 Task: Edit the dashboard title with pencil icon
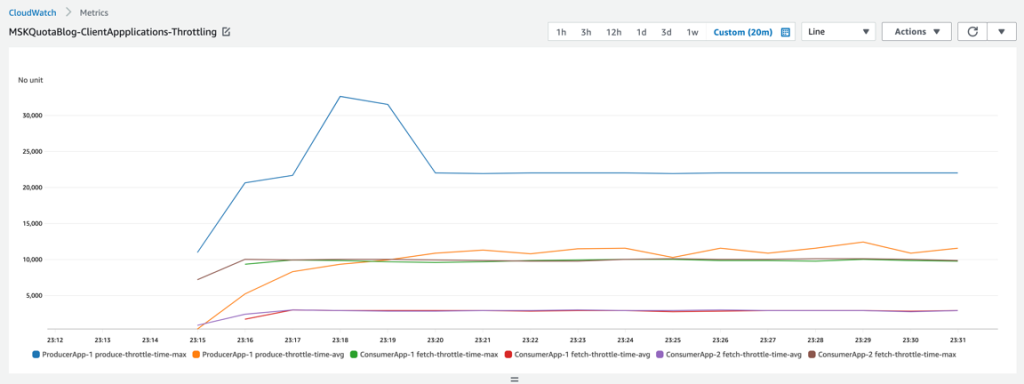click(227, 31)
